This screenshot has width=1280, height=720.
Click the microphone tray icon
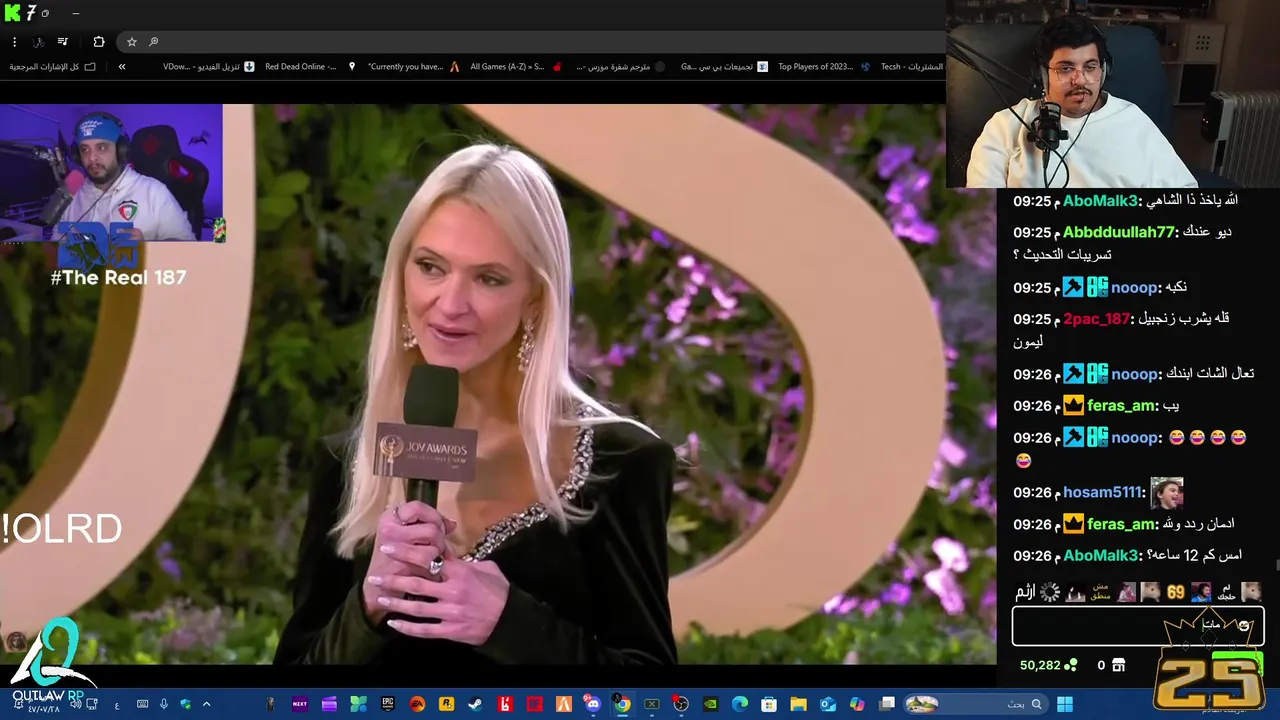point(163,704)
